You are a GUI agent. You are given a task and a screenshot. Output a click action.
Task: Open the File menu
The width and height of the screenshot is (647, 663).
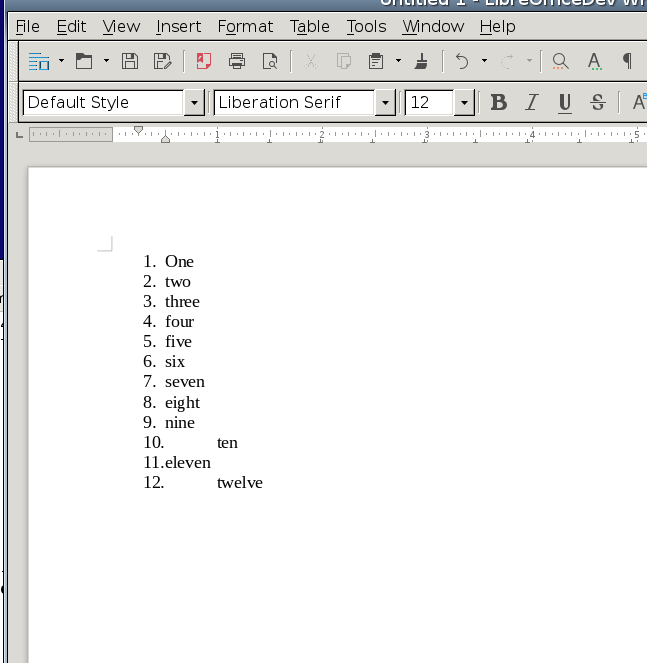tap(27, 27)
